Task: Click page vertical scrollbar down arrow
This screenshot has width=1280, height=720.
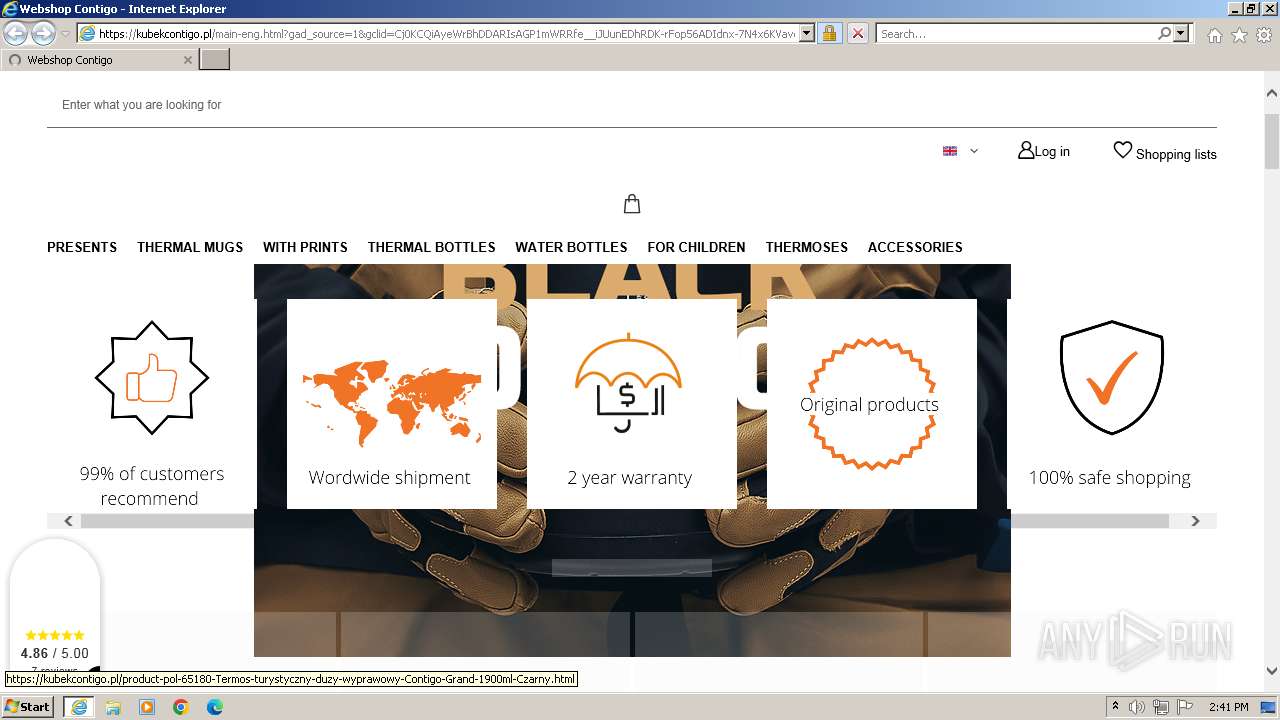Action: tap(1272, 671)
